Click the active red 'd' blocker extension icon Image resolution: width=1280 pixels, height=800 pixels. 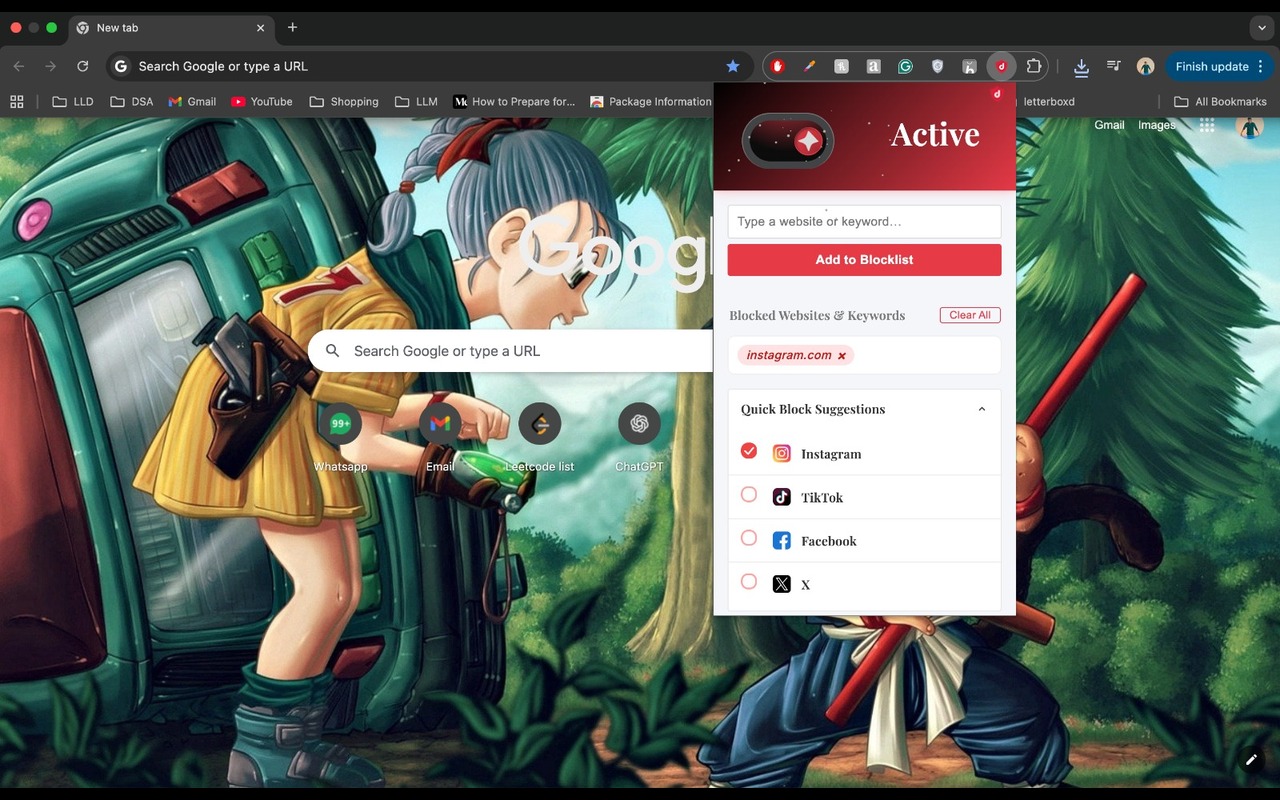1001,66
